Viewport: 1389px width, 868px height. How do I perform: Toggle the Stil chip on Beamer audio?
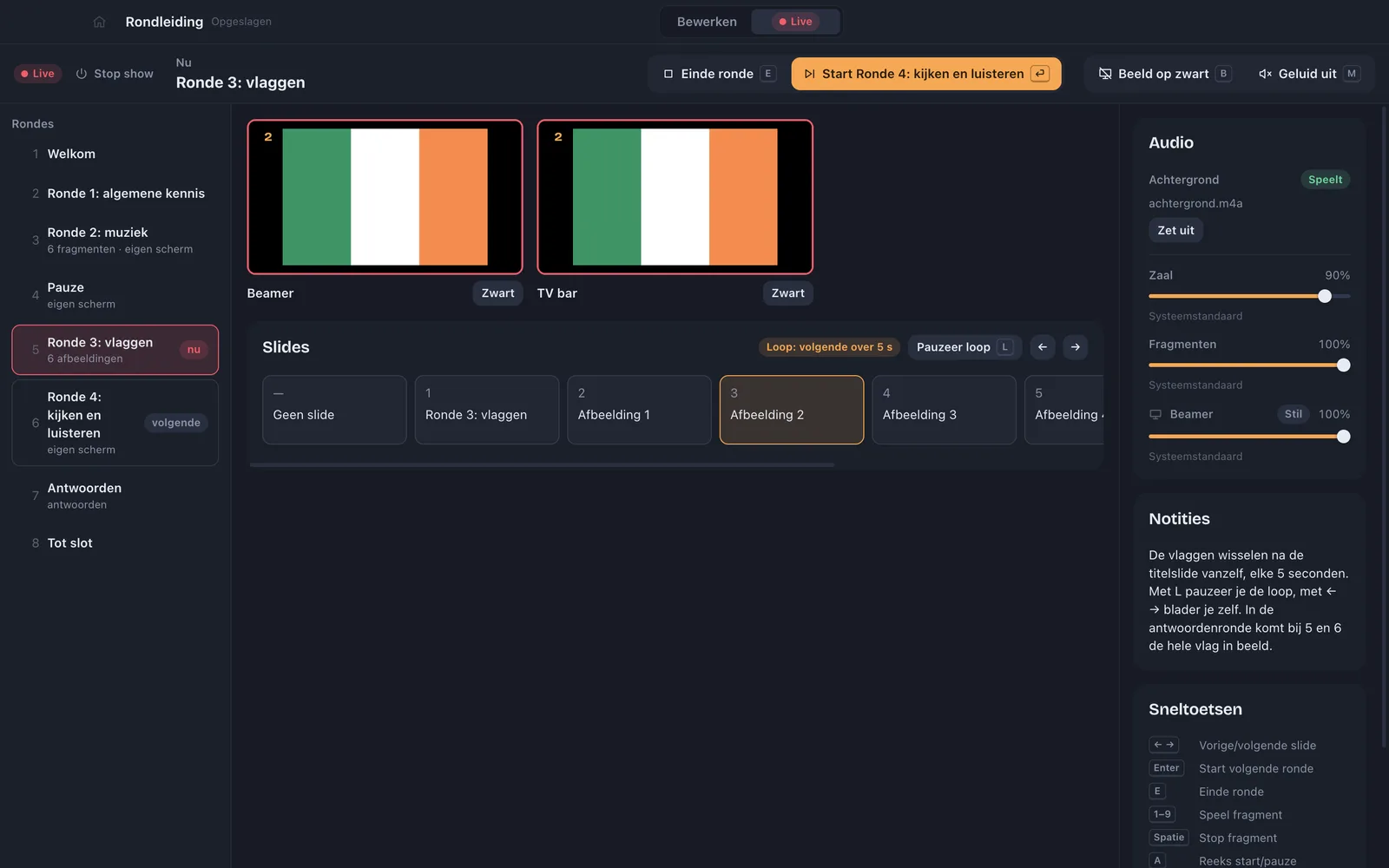click(1294, 414)
